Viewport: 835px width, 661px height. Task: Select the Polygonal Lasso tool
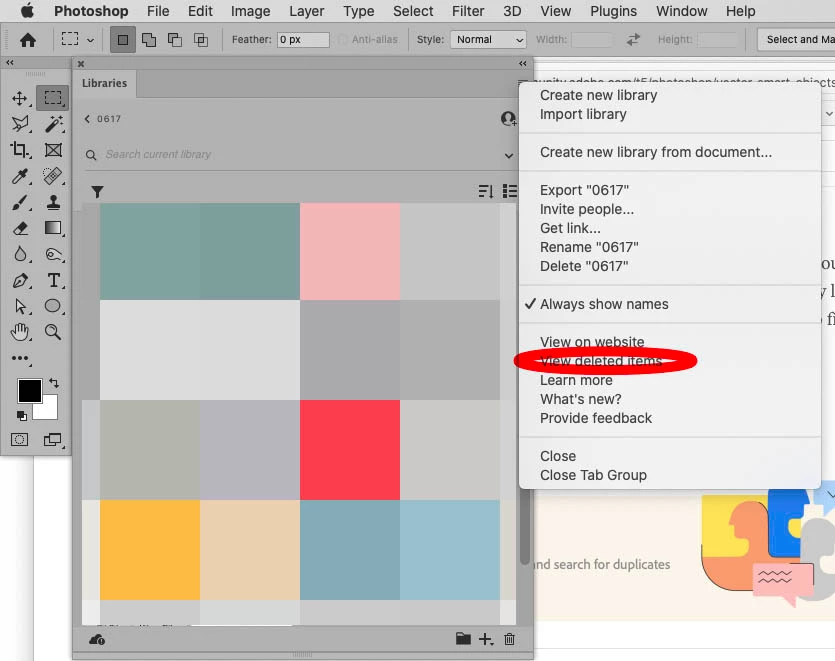(20, 124)
